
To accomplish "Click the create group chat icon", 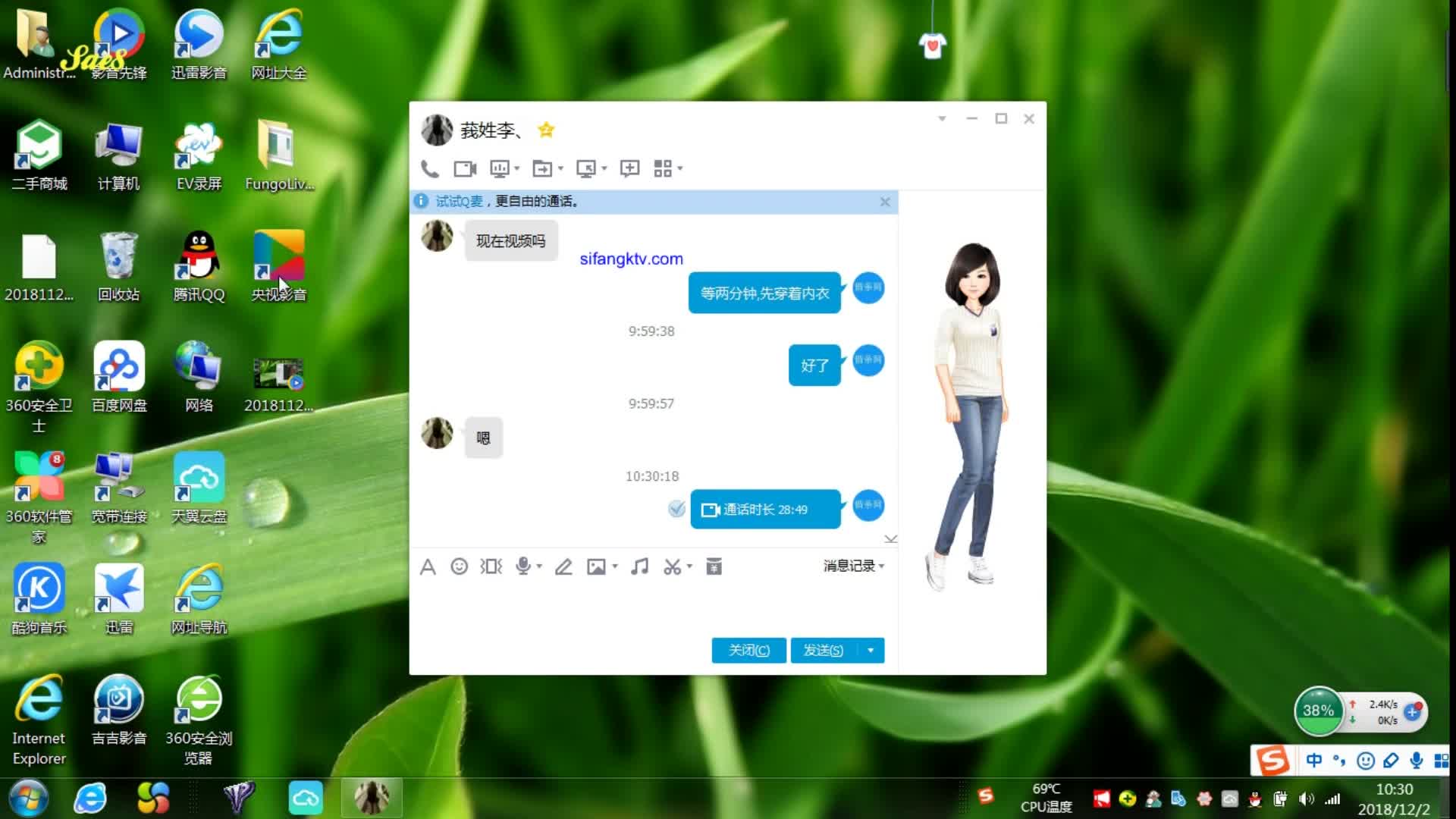I will tap(629, 168).
